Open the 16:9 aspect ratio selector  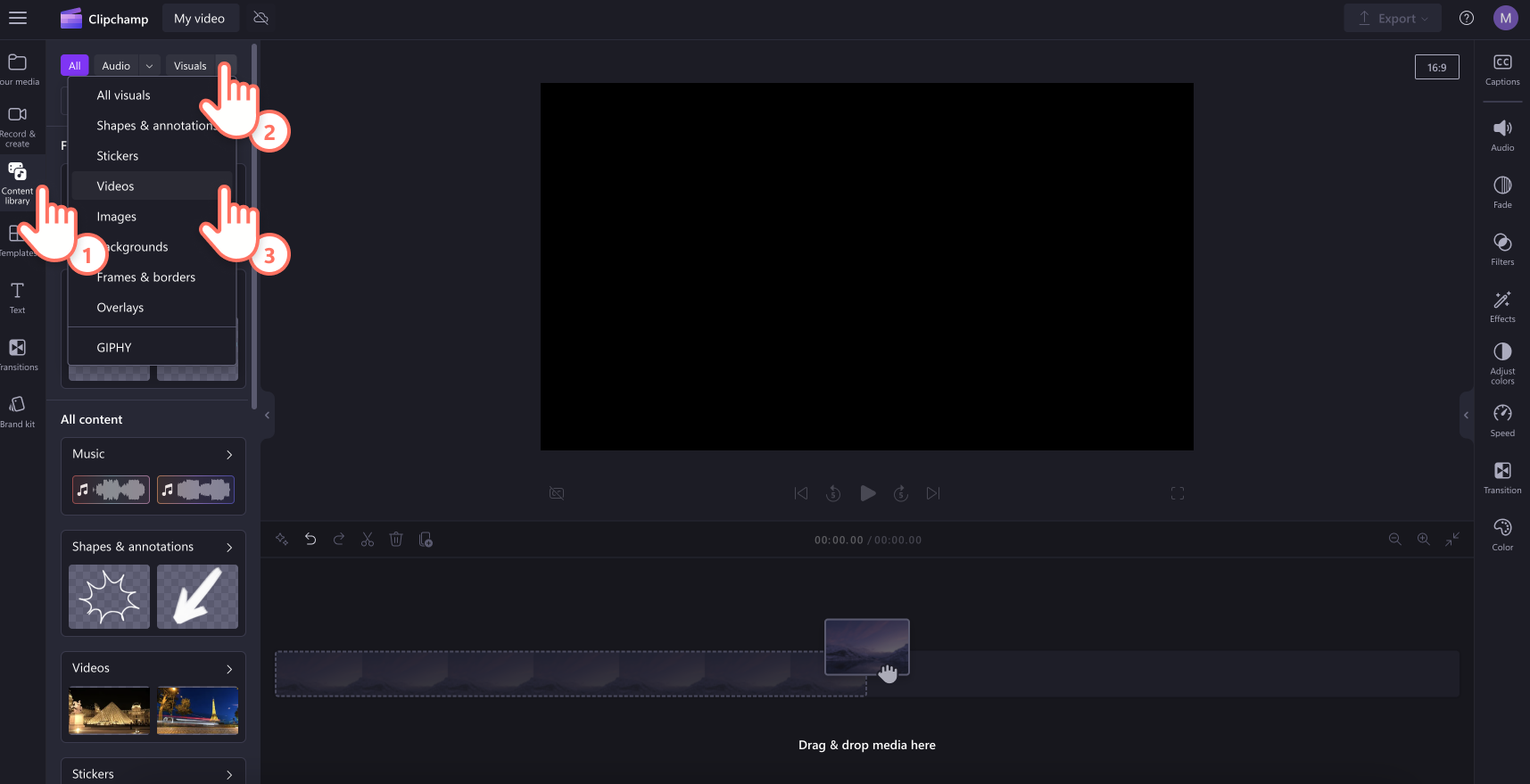1436,67
